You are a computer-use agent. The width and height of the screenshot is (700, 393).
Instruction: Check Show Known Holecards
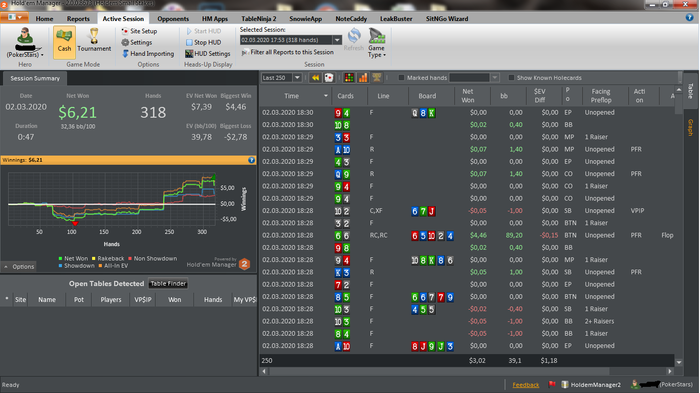point(512,78)
